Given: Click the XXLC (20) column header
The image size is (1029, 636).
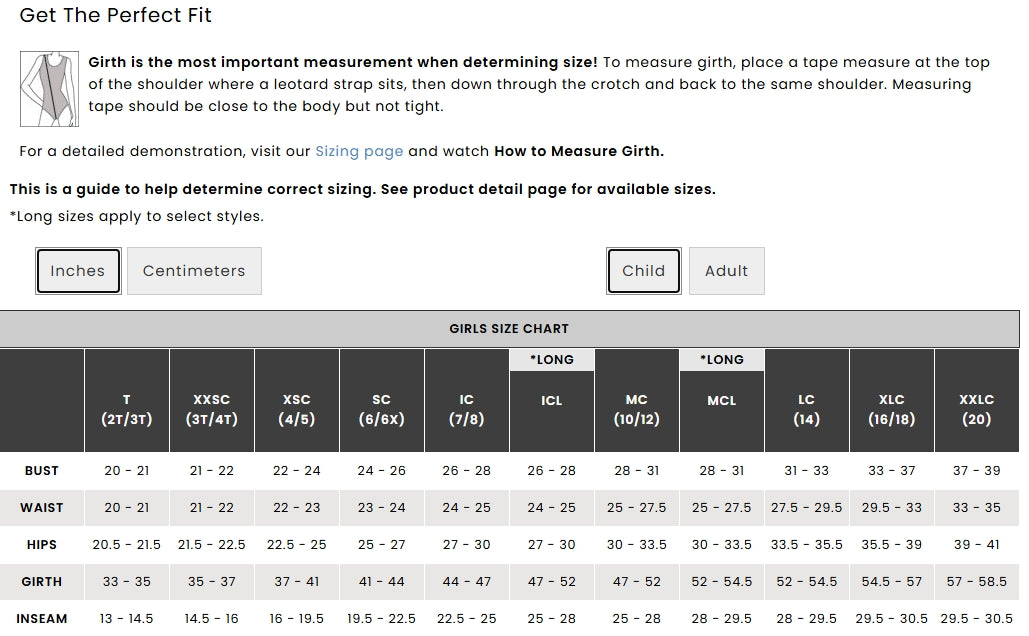Looking at the screenshot, I should 976,400.
